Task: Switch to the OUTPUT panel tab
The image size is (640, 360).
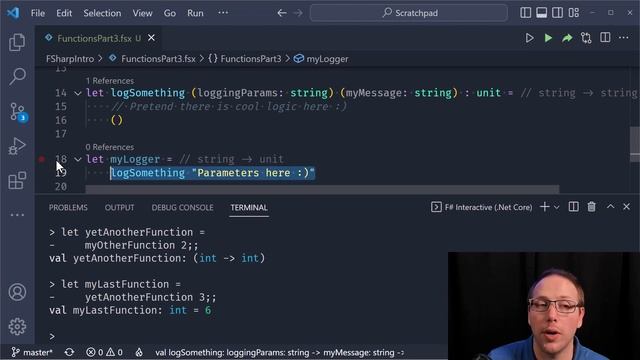Action: coord(120,208)
